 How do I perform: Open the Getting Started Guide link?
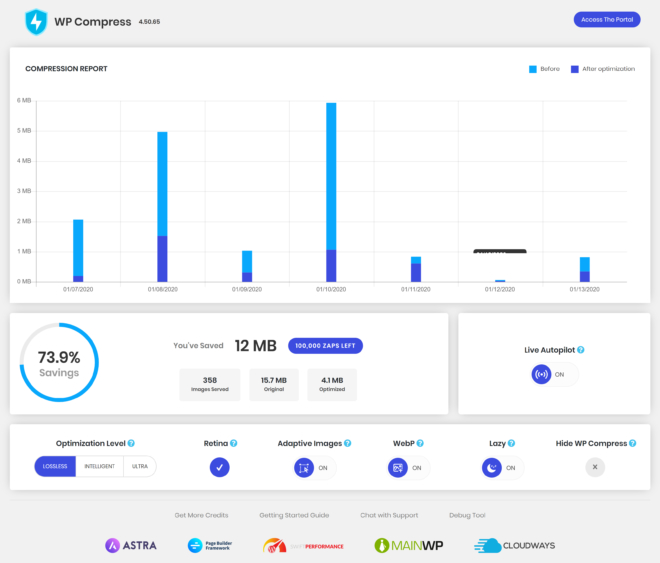294,515
